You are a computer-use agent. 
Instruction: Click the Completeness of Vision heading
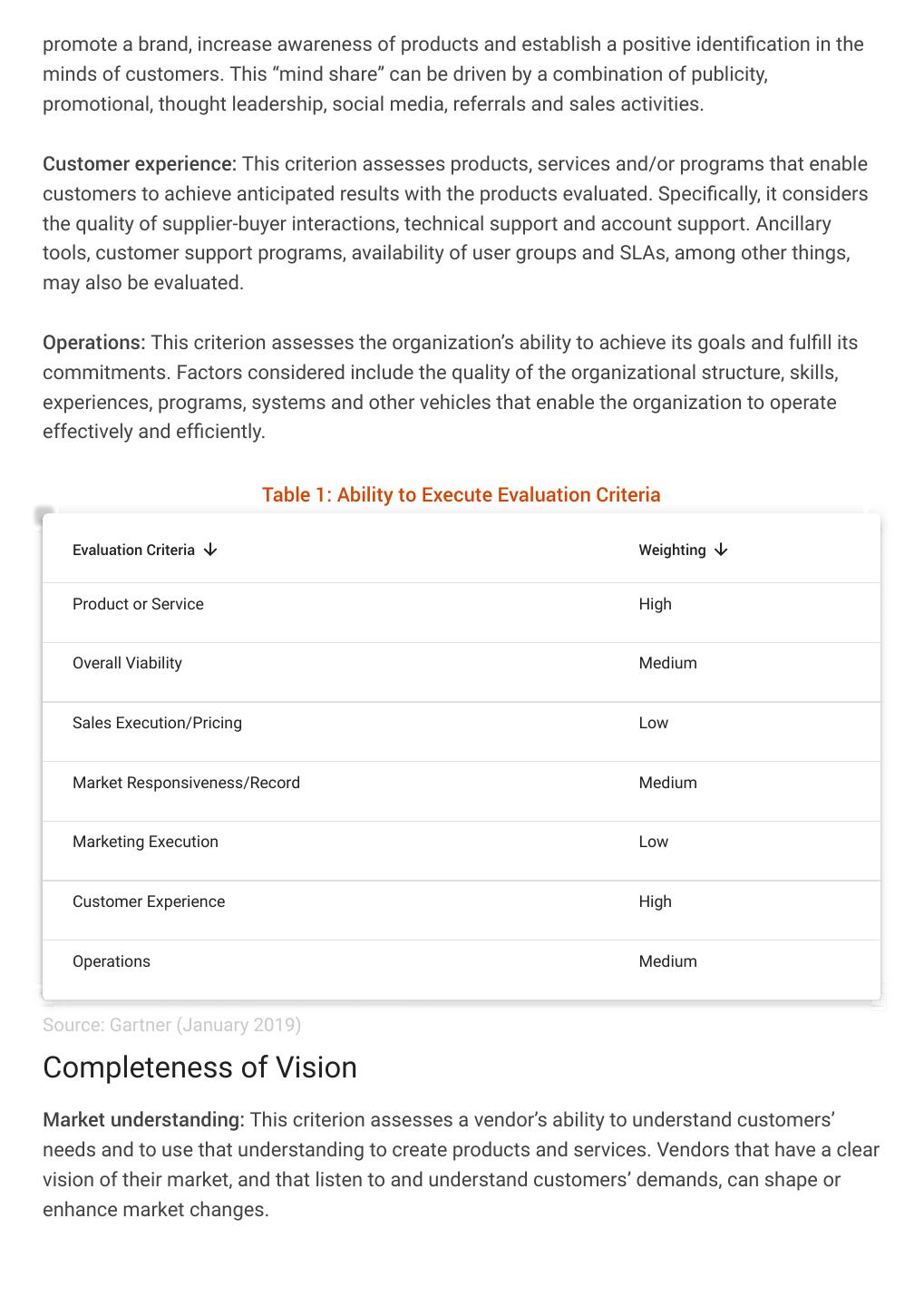pyautogui.click(x=199, y=1067)
